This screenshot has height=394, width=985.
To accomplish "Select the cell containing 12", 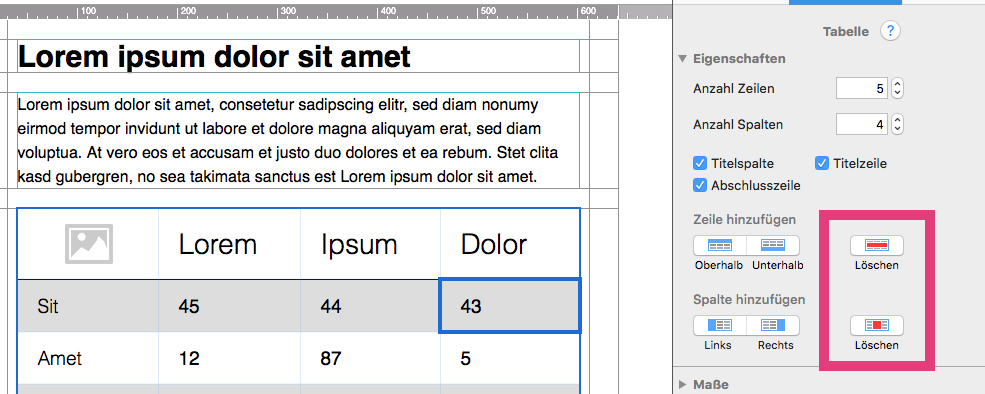I will 229,358.
